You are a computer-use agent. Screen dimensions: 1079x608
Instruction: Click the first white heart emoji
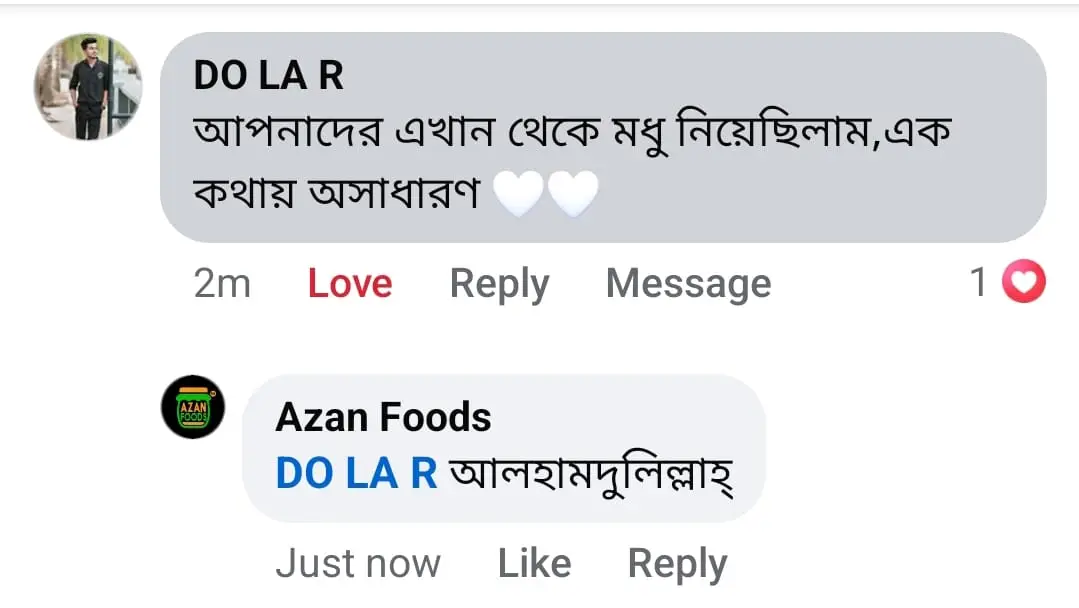(x=520, y=194)
